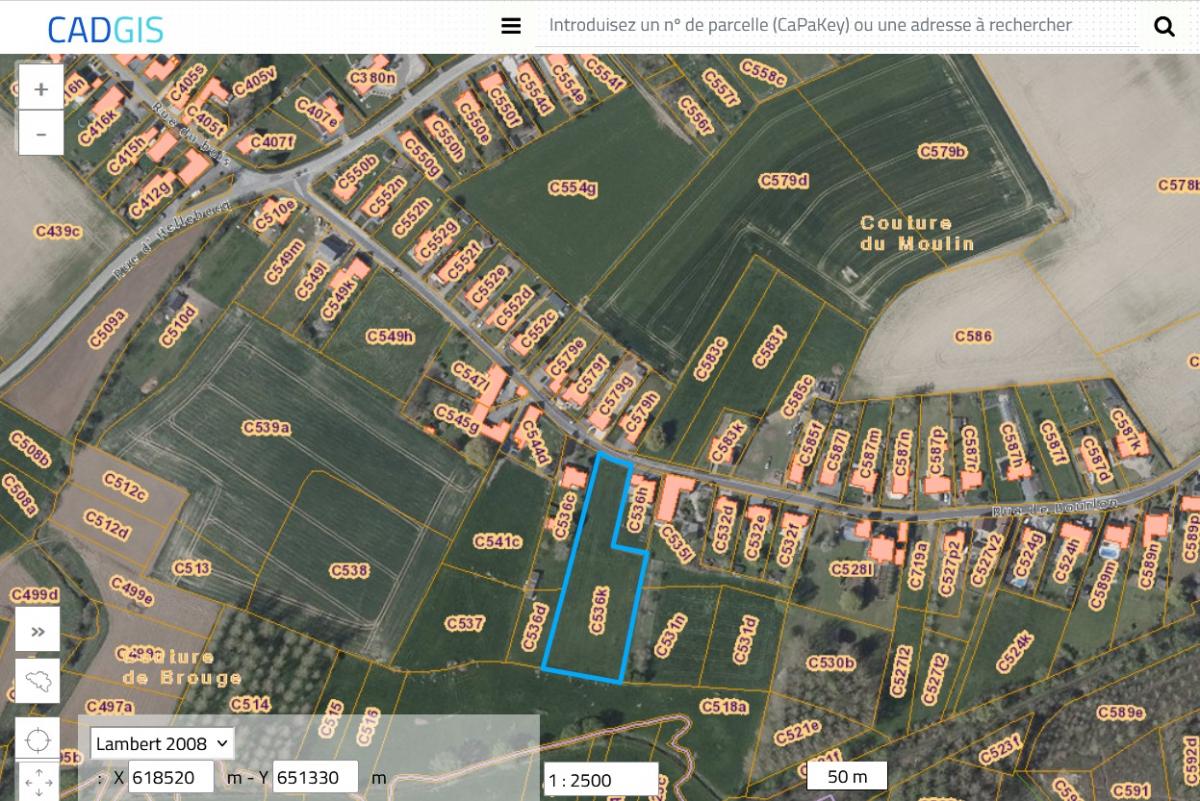This screenshot has height=801, width=1200.
Task: Click the 1 : 2500 scale field
Action: coord(601,780)
